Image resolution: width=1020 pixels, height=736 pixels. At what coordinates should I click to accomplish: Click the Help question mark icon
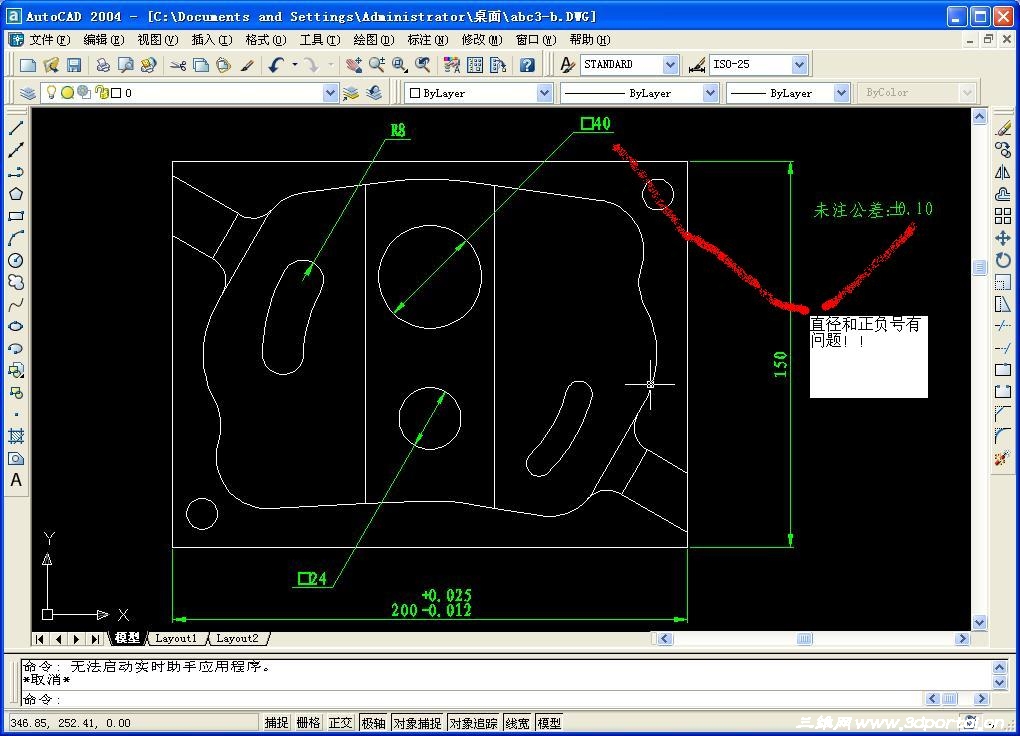point(528,64)
